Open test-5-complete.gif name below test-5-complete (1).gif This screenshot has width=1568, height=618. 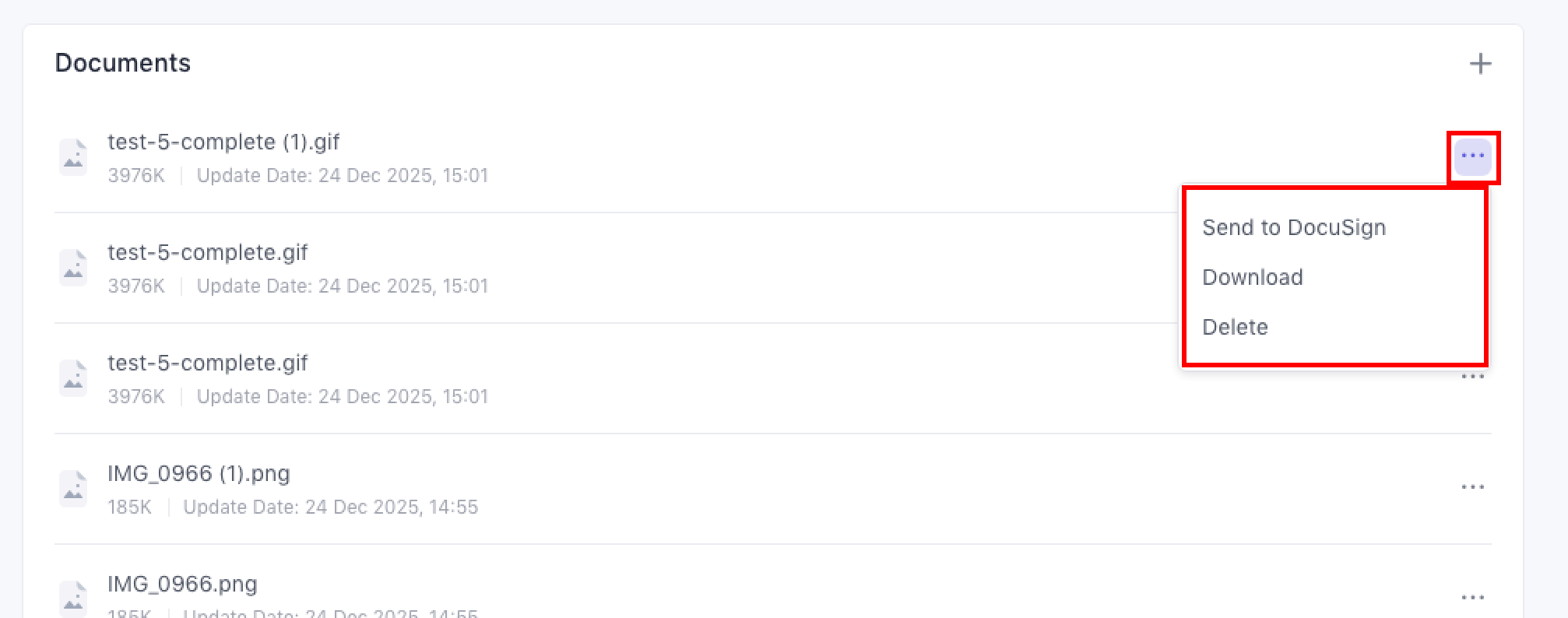207,252
